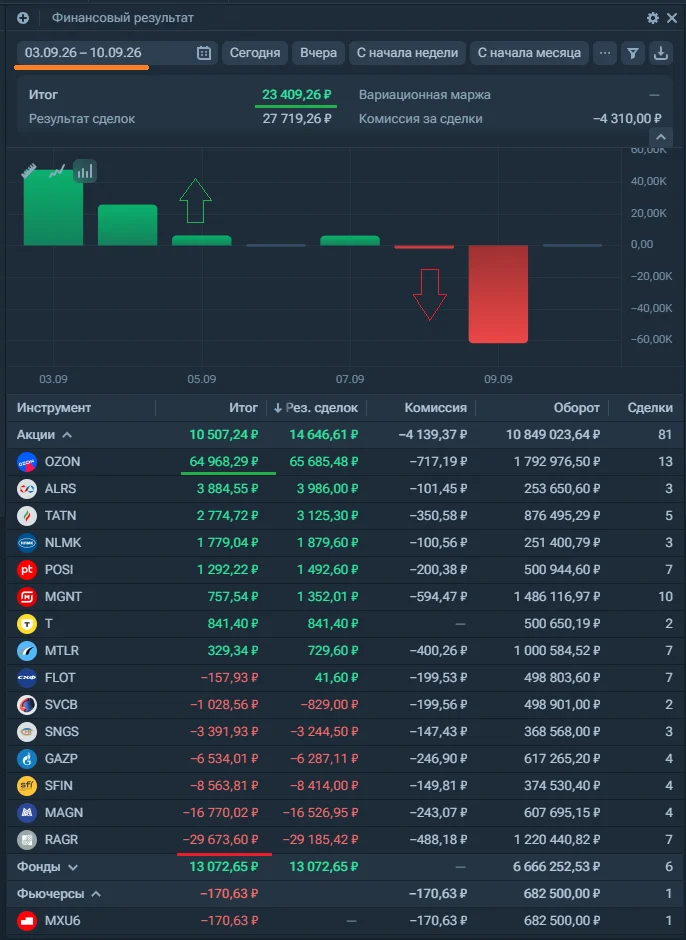Click TATN turnover 876 495,29 ₽
Screen dimensions: 686x940
(x=562, y=516)
